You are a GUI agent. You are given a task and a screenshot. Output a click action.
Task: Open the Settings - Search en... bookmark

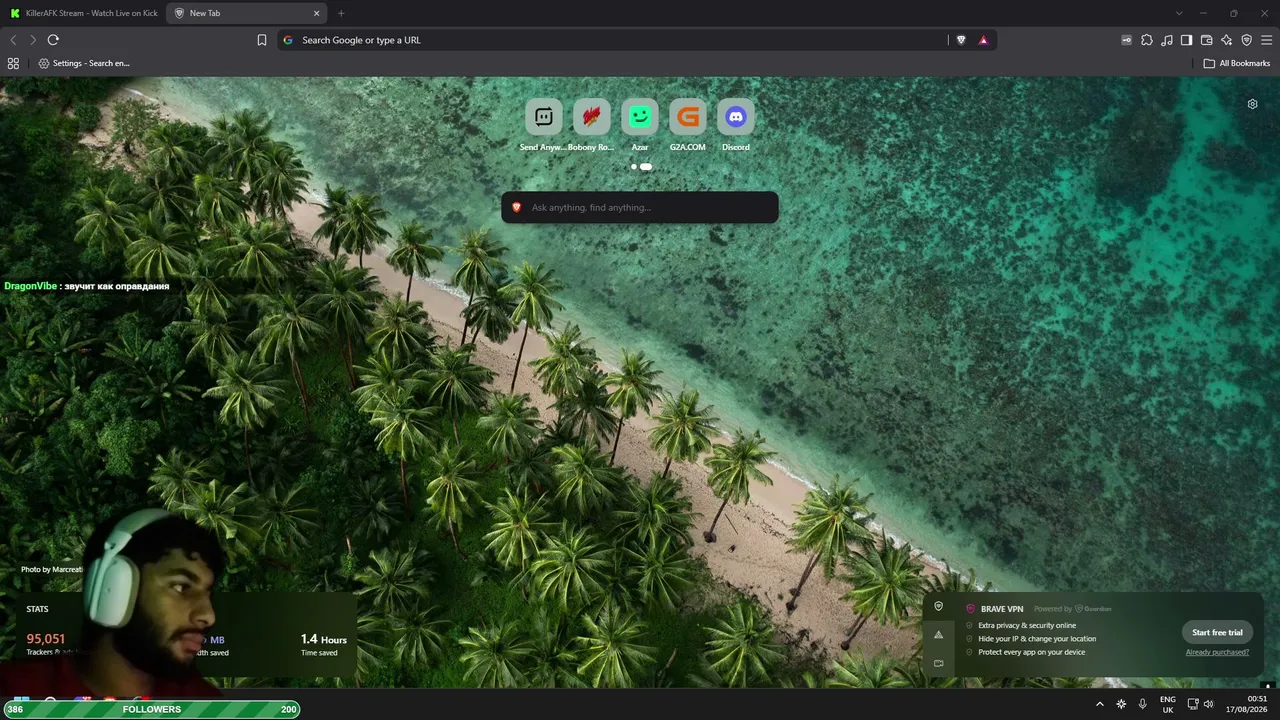point(84,63)
